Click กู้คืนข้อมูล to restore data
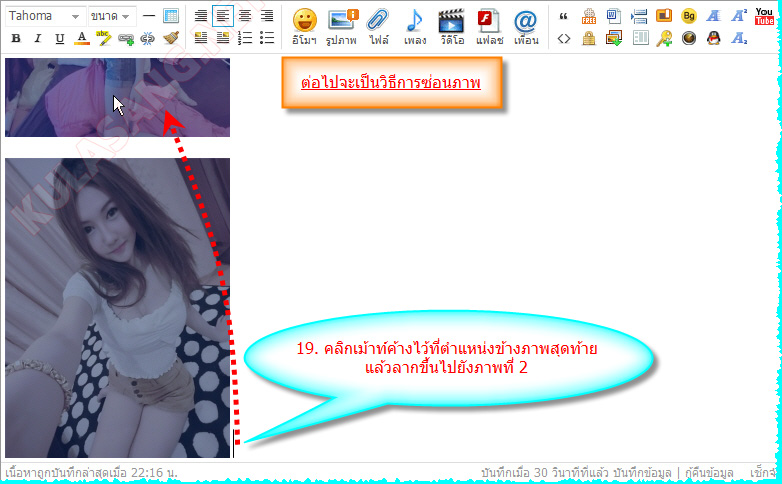 (709, 473)
